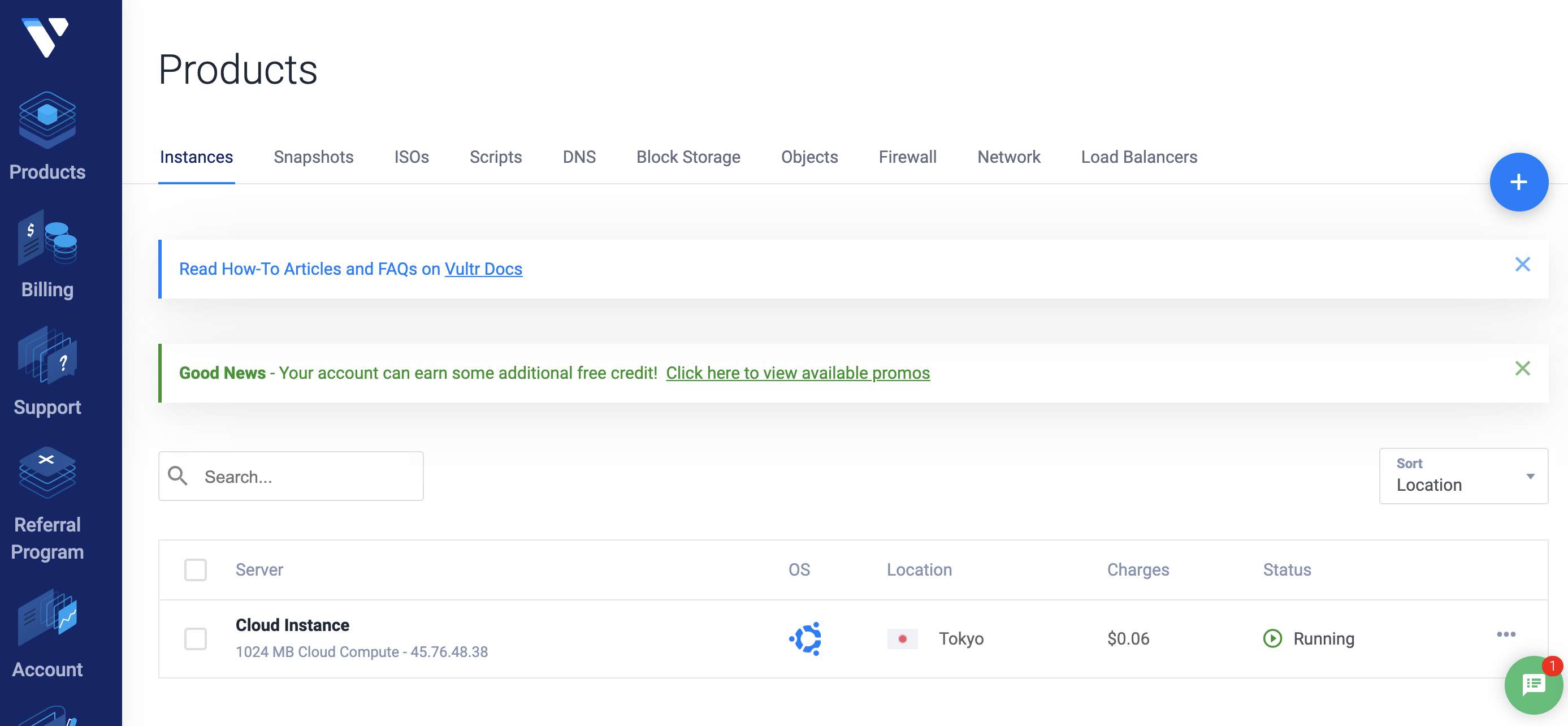Open the Vultr Docs link
The image size is (1568, 726).
(483, 269)
